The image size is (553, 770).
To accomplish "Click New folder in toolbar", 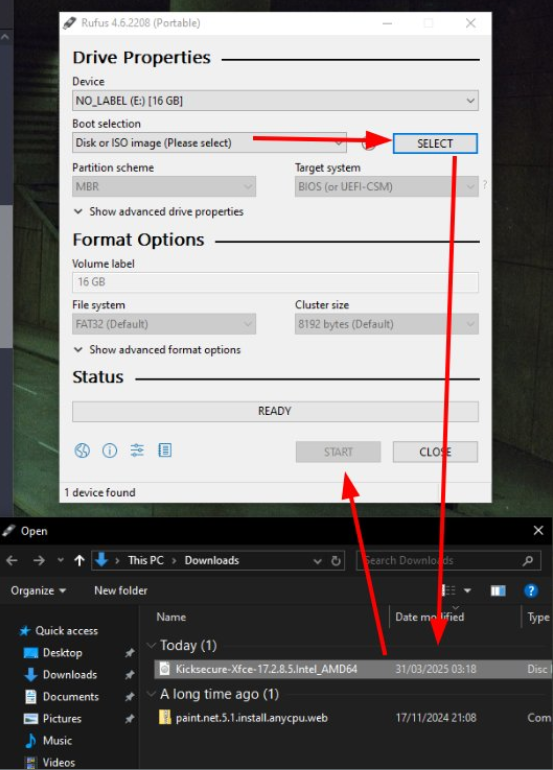I will pyautogui.click(x=121, y=590).
